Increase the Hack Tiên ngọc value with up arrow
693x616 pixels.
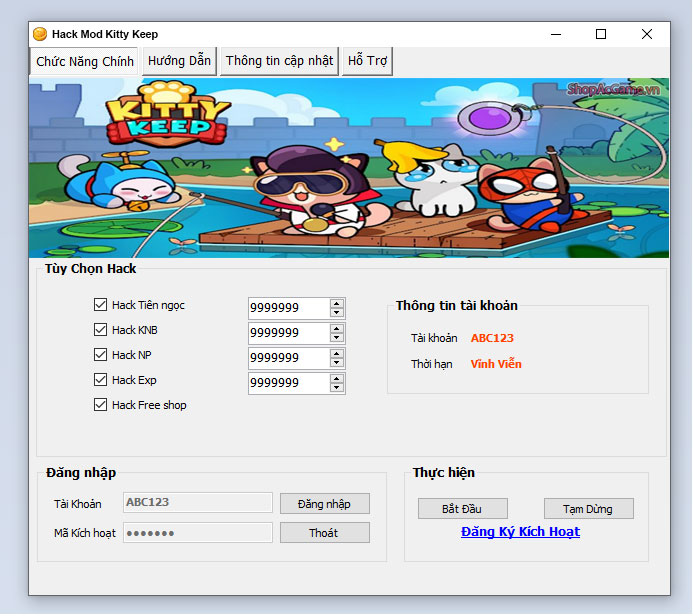(x=337, y=304)
